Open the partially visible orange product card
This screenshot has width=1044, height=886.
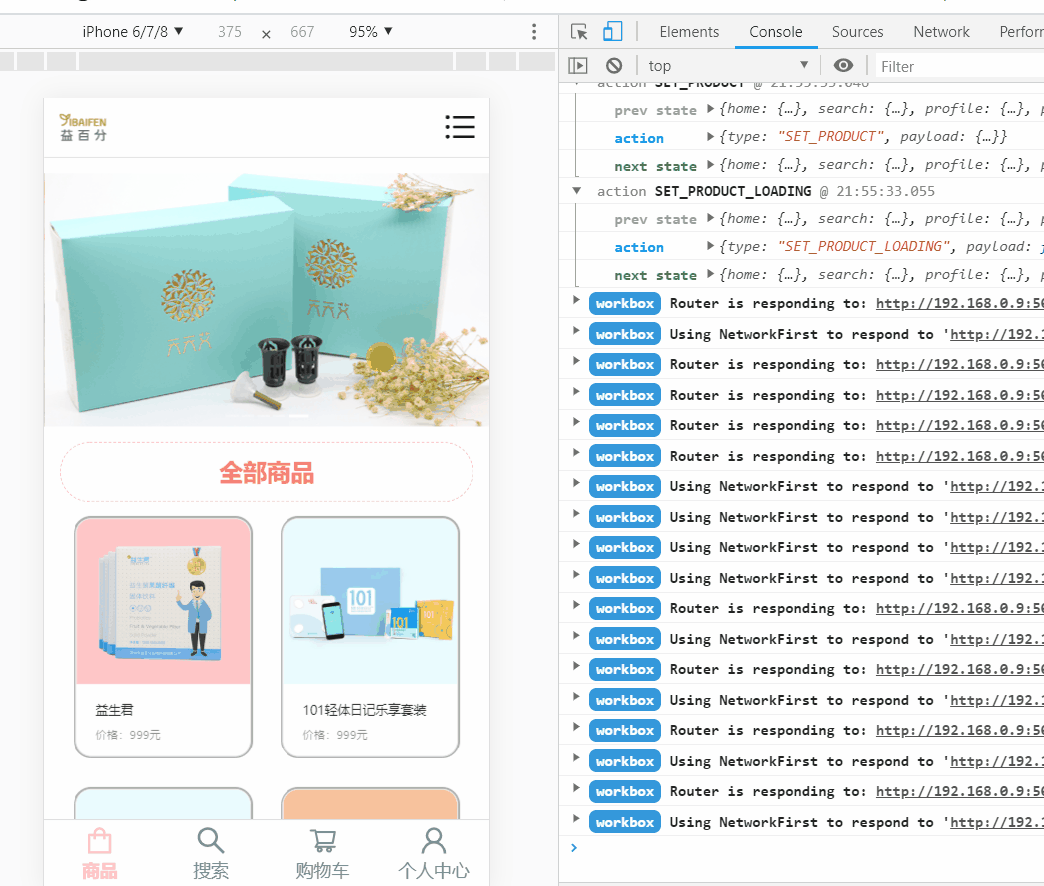coord(370,803)
